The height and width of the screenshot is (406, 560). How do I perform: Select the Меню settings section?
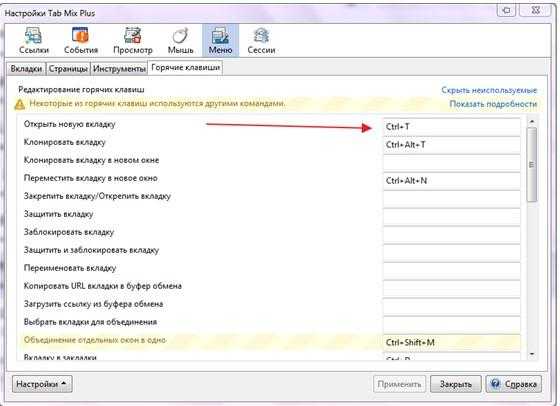[x=220, y=40]
